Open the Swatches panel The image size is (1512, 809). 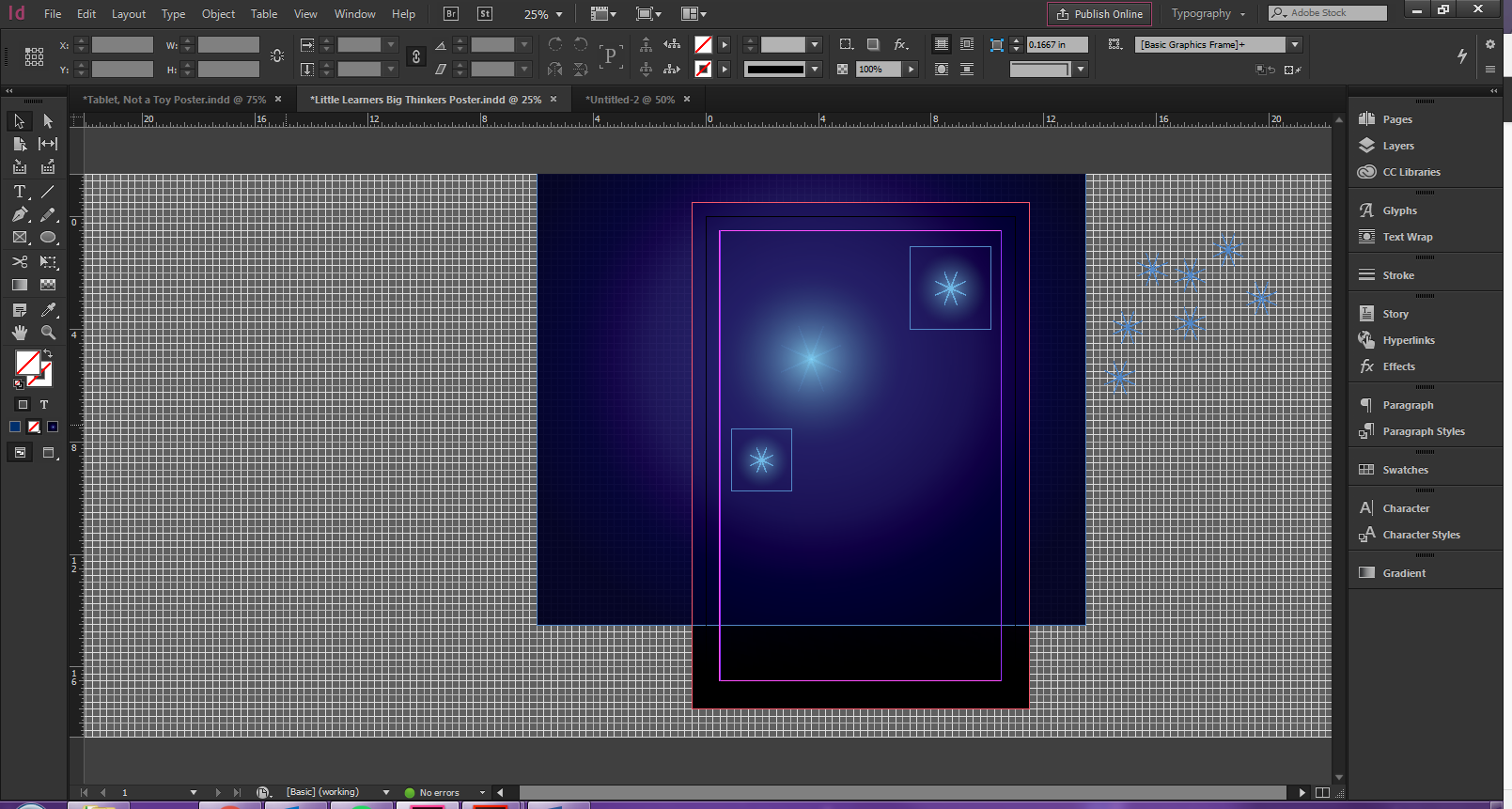pos(1405,470)
